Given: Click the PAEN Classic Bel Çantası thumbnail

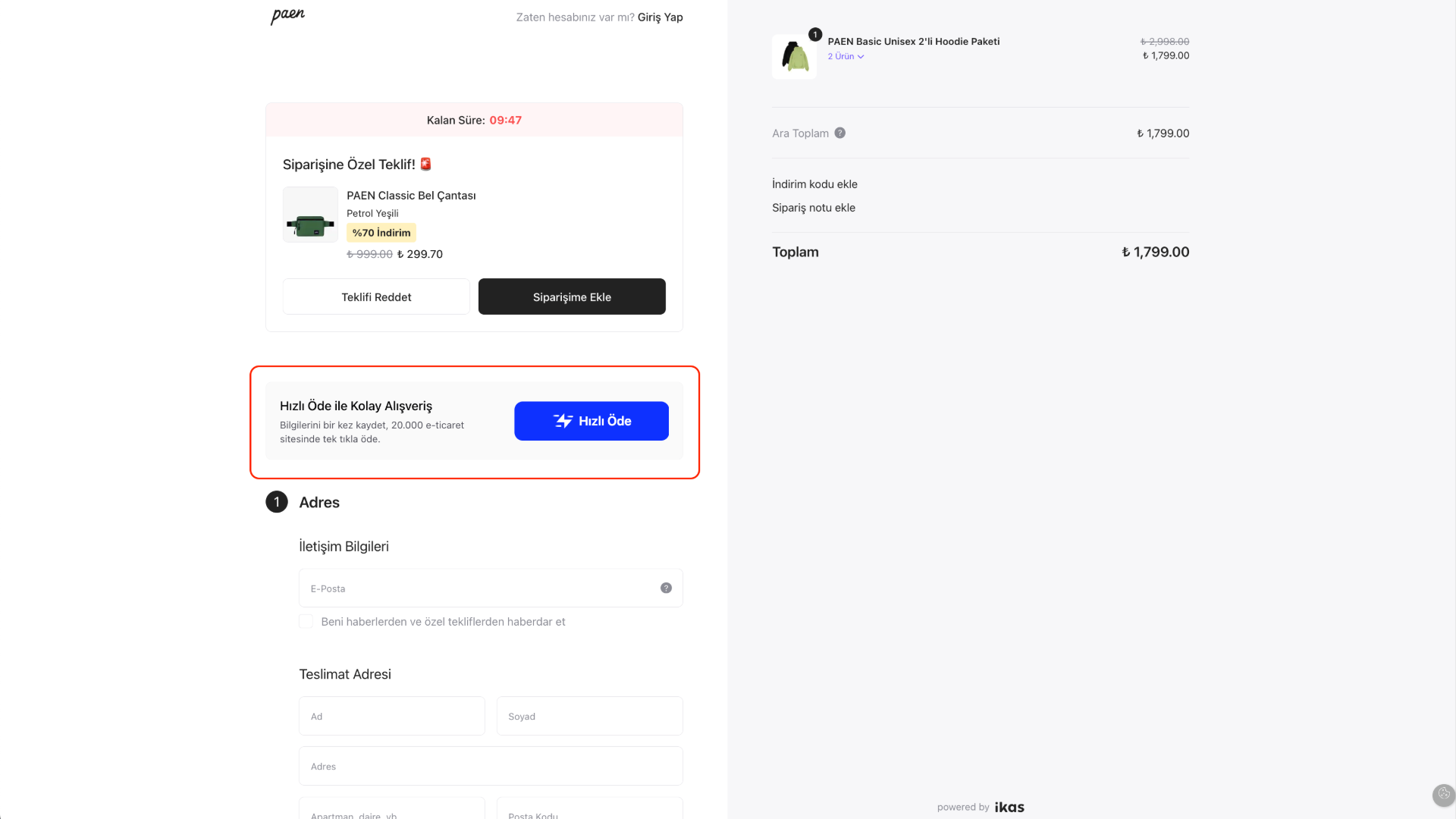Looking at the screenshot, I should point(310,215).
